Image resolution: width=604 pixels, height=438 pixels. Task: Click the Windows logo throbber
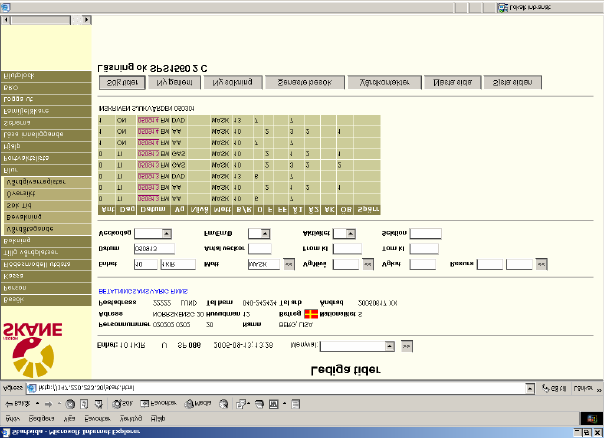[592, 418]
